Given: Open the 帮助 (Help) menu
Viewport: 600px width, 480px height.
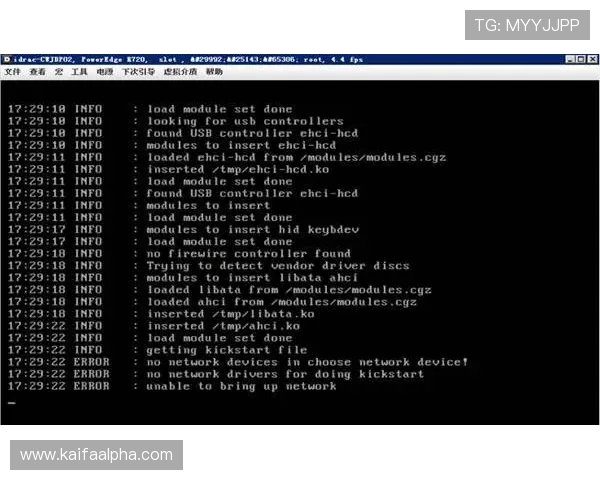Looking at the screenshot, I should 215,72.
